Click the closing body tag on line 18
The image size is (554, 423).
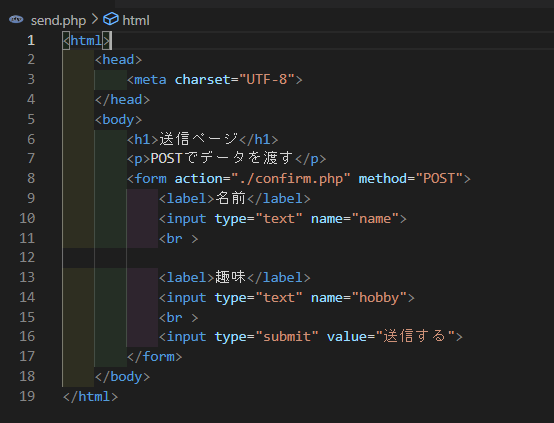coord(122,377)
